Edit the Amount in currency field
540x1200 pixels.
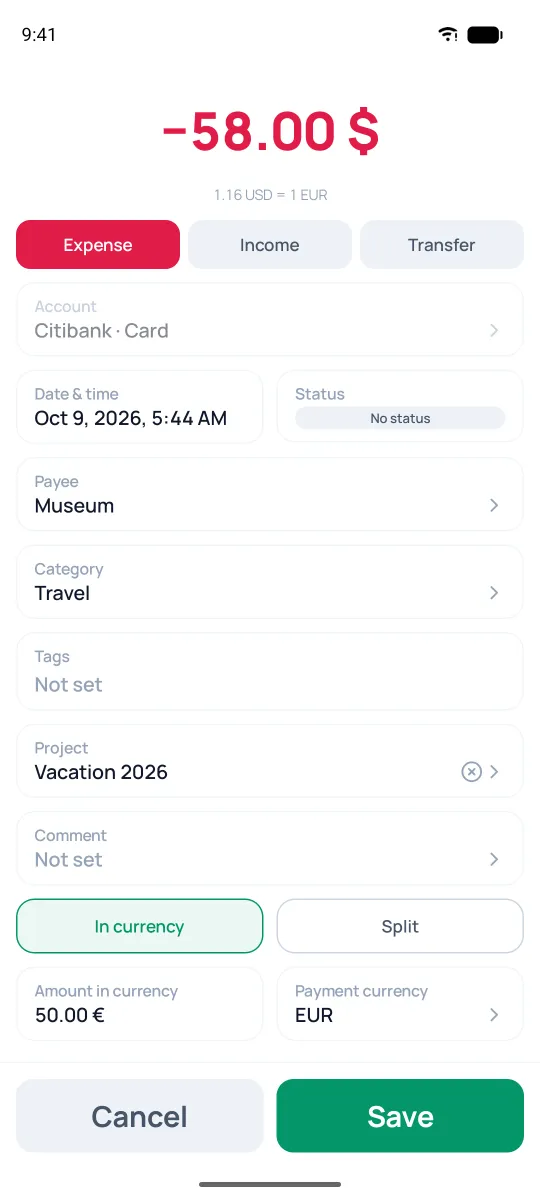(140, 1003)
